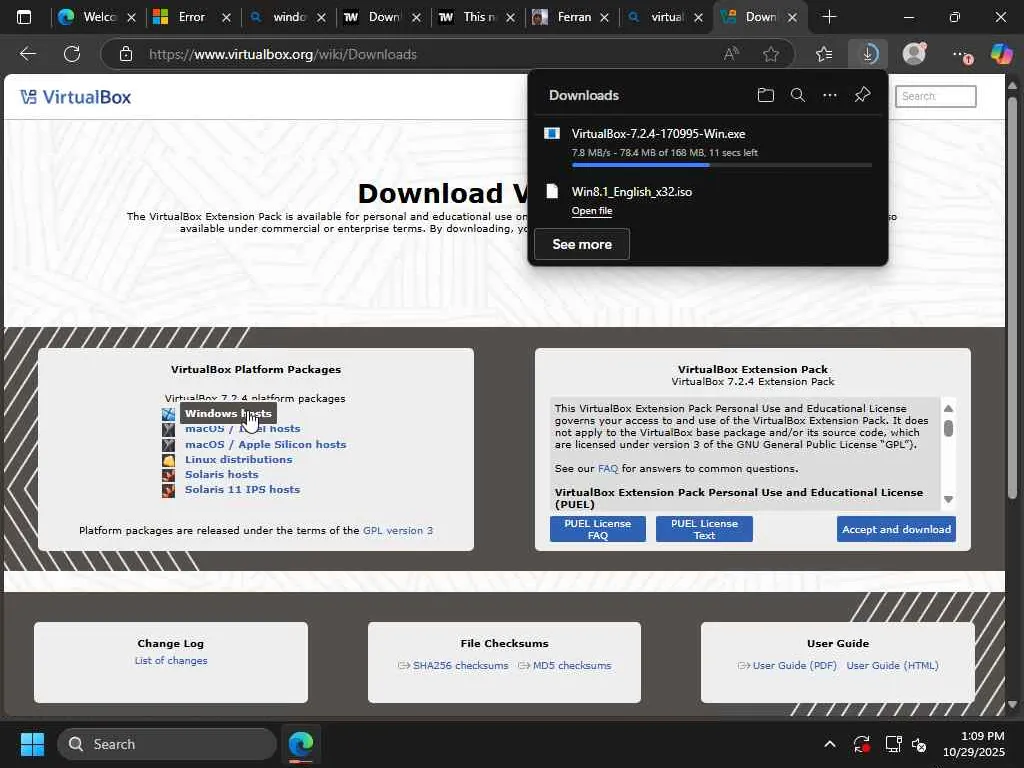This screenshot has height=768, width=1024.
Task: Toggle the Downloads toolbar button
Action: [x=869, y=54]
